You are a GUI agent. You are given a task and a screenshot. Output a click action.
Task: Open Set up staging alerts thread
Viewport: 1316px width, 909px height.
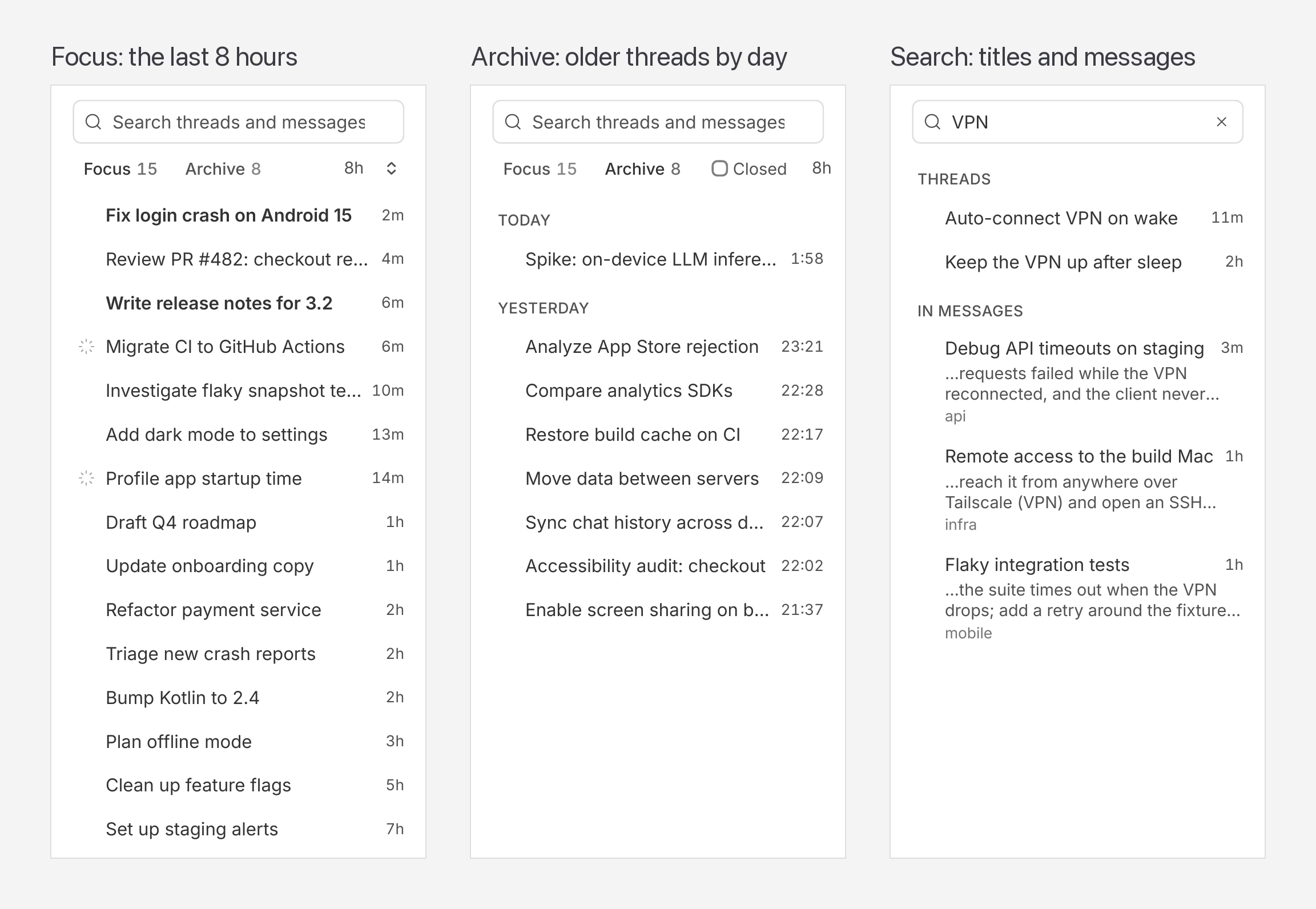(x=239, y=829)
